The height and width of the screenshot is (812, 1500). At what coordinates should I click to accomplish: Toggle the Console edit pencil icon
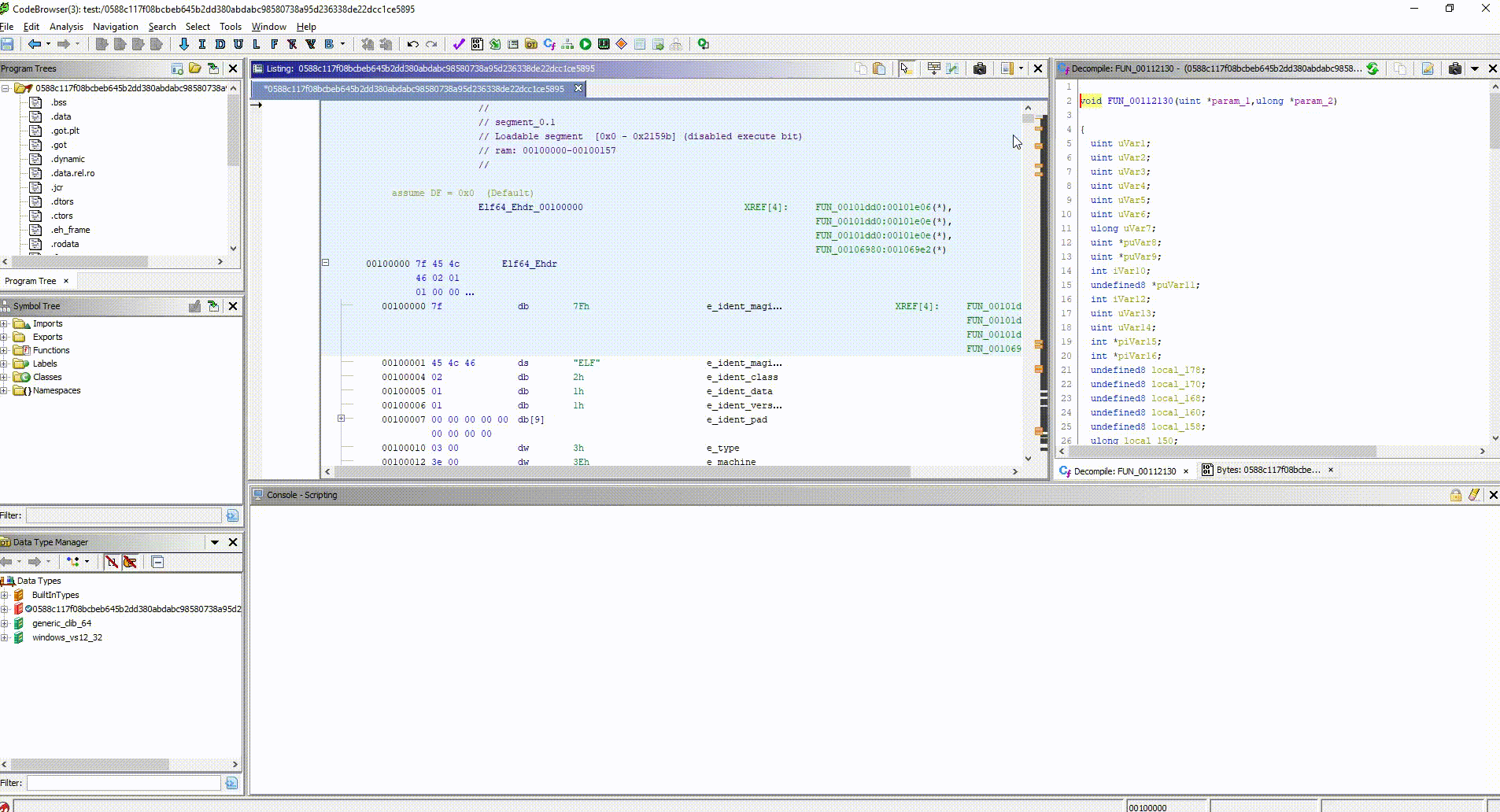1472,495
